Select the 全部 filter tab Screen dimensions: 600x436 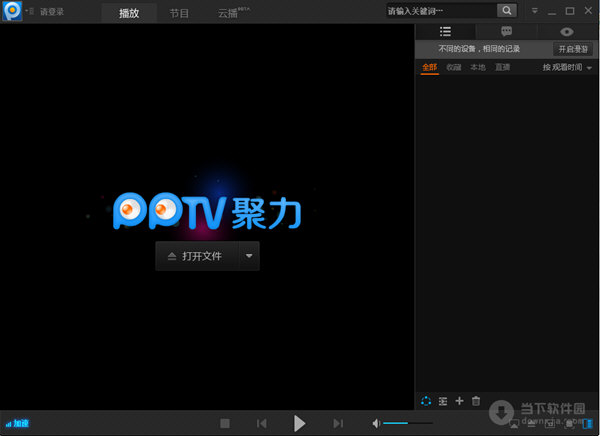[x=429, y=68]
